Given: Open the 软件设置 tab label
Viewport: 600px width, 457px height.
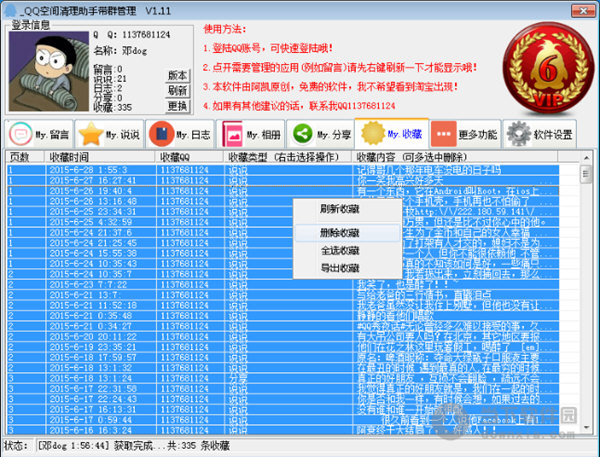Looking at the screenshot, I should [x=553, y=135].
